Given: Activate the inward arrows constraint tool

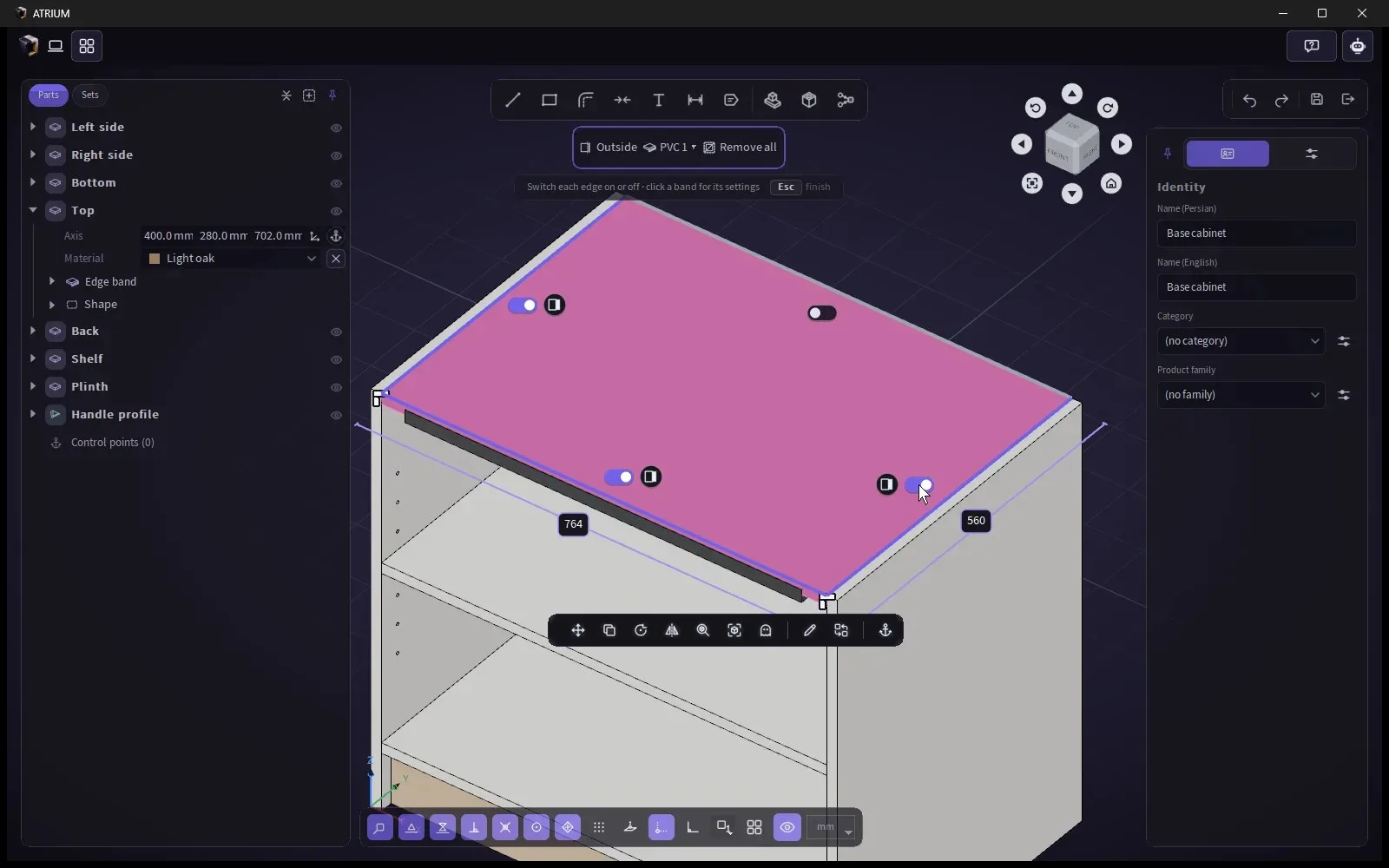Looking at the screenshot, I should click(x=622, y=100).
